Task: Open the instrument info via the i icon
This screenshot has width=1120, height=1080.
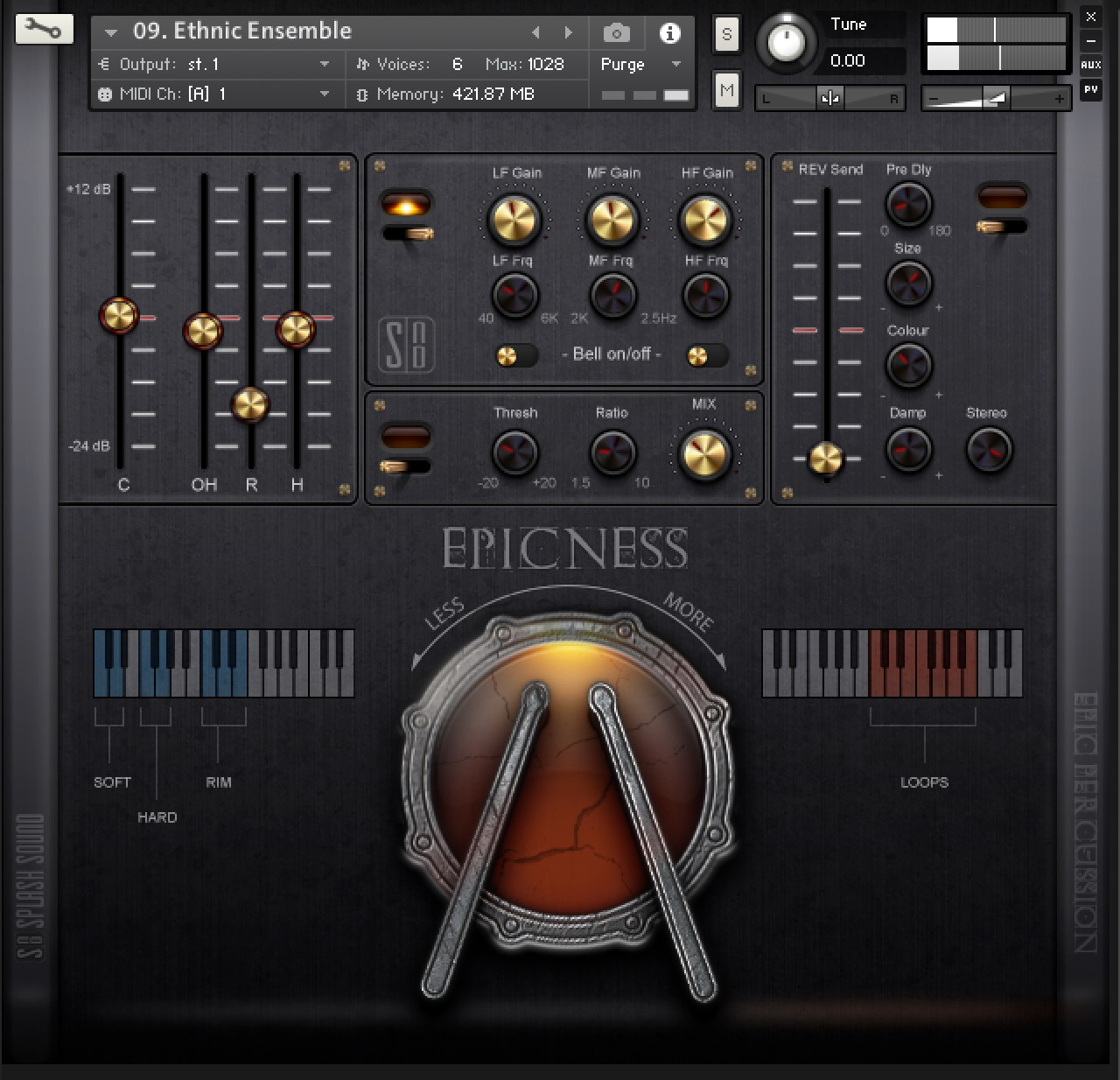Action: pyautogui.click(x=670, y=32)
